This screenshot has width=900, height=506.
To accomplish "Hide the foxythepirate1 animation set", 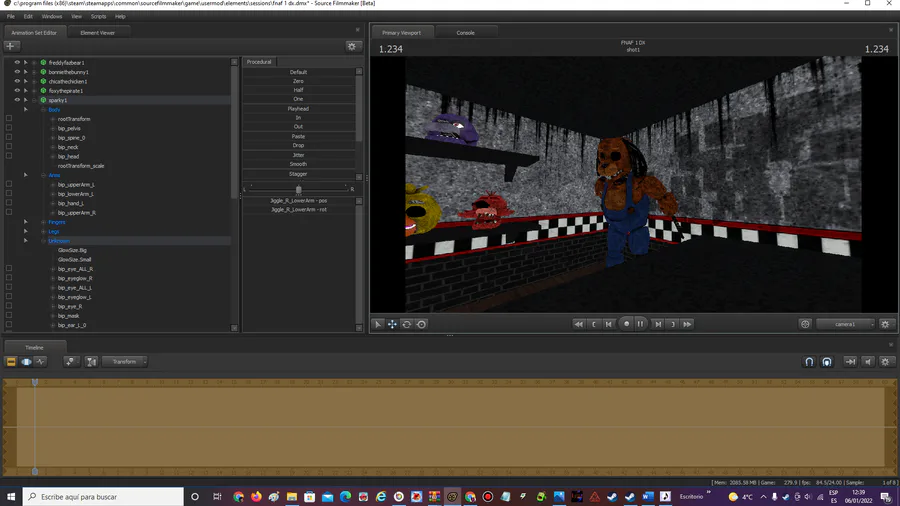I will coord(17,91).
